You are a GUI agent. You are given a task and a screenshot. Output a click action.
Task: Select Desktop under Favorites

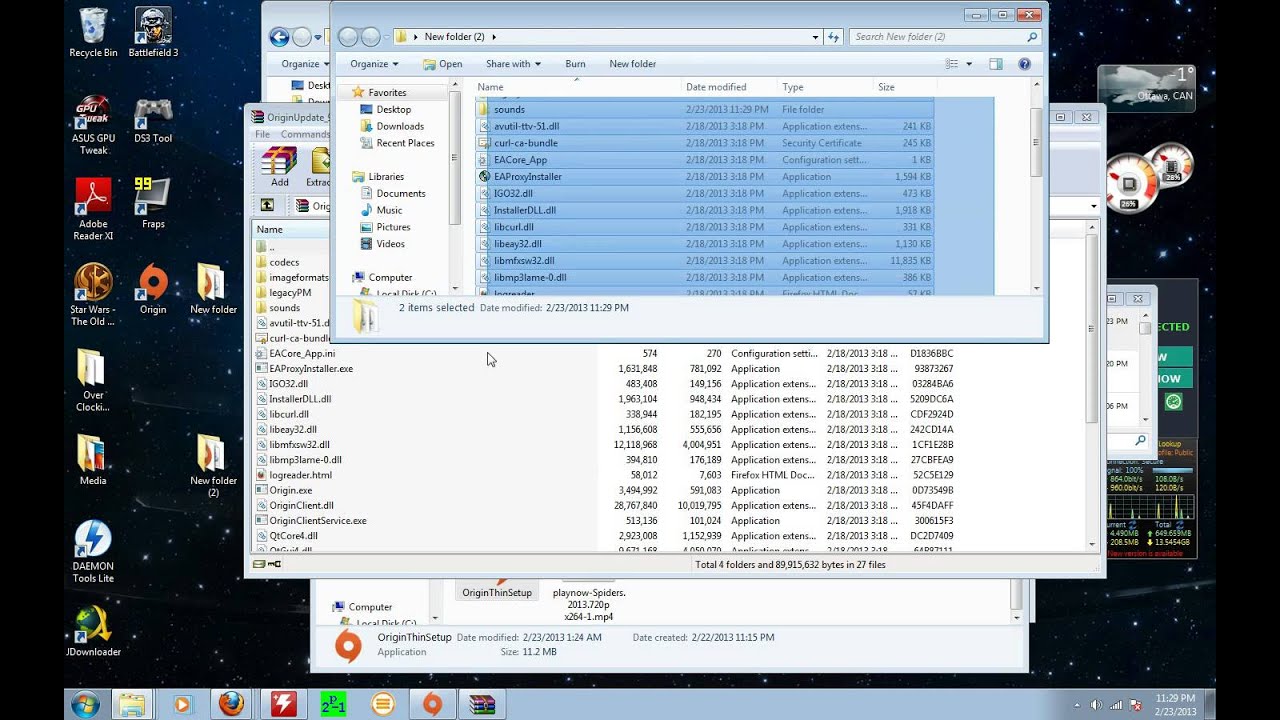(393, 109)
